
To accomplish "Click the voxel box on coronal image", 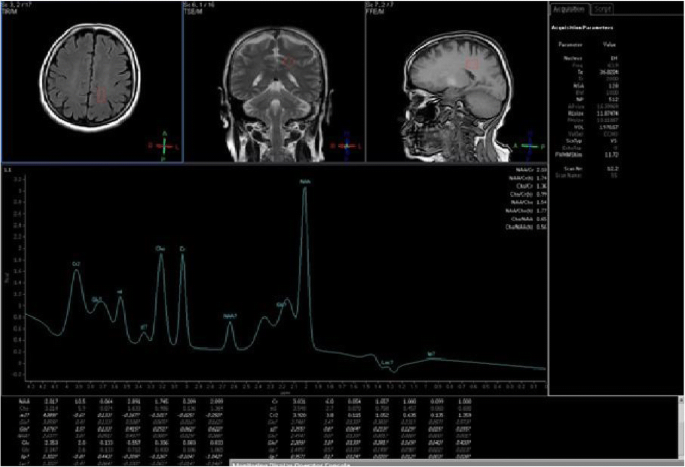I will pyautogui.click(x=288, y=62).
